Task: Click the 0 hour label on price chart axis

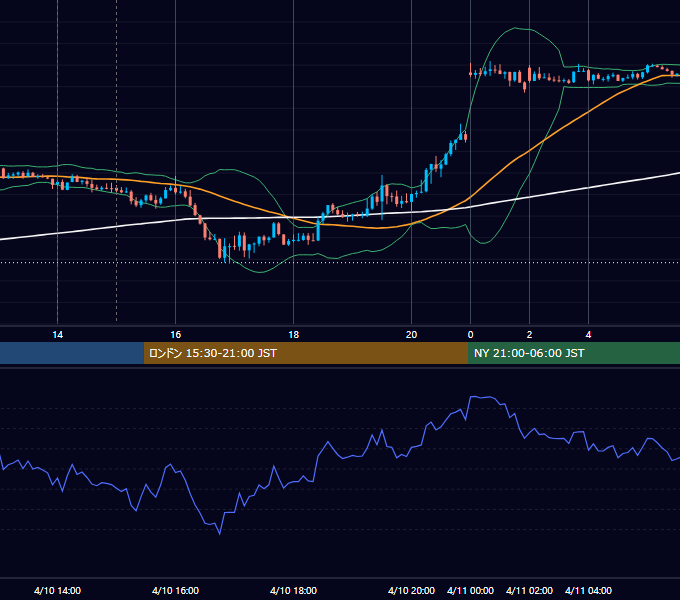Action: coord(471,335)
